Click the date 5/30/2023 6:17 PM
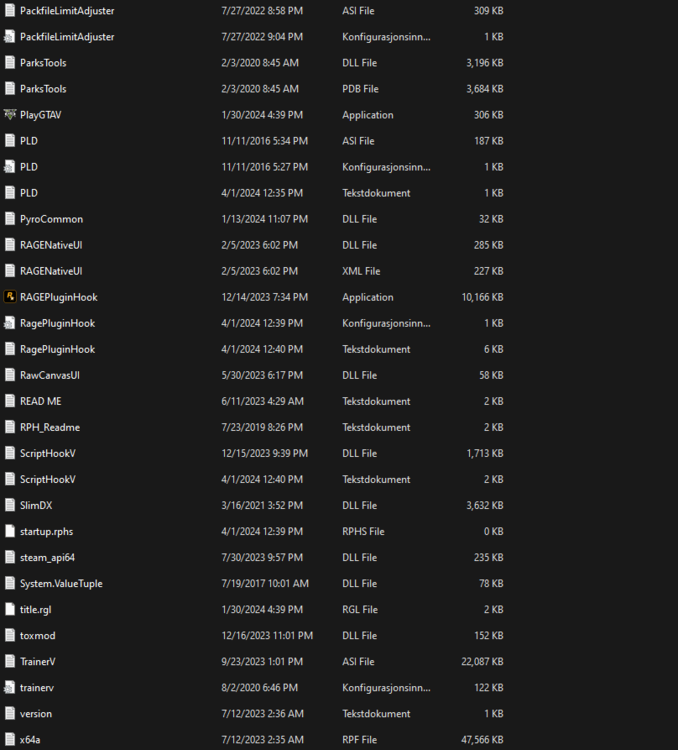Screen dimensions: 678x750 coord(262,375)
